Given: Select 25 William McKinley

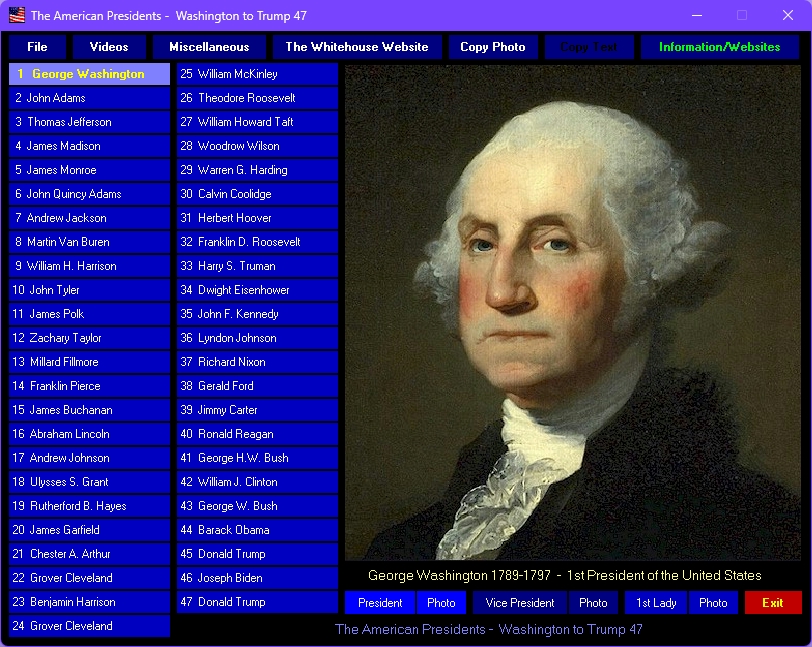Looking at the screenshot, I should pyautogui.click(x=257, y=74).
